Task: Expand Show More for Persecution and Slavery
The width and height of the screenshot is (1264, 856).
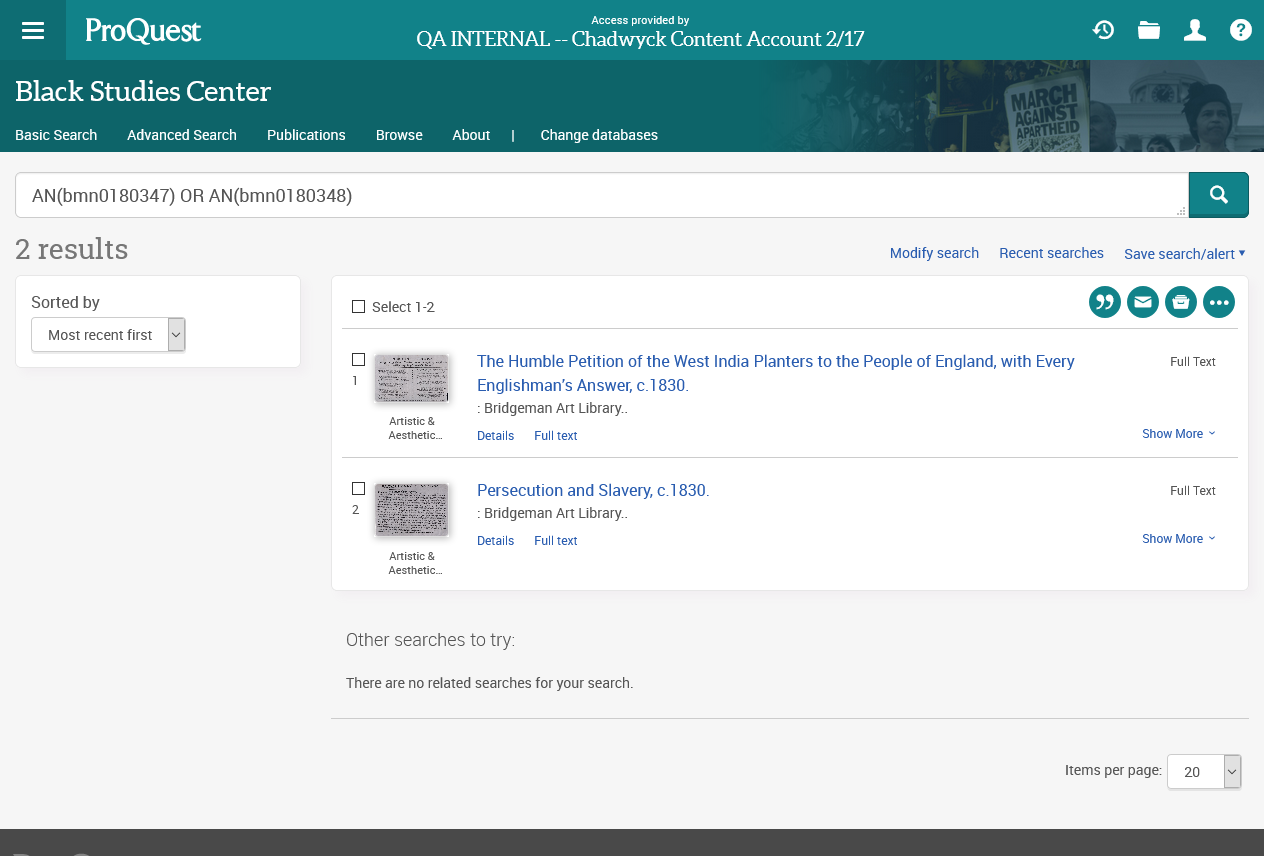Action: coord(1179,539)
